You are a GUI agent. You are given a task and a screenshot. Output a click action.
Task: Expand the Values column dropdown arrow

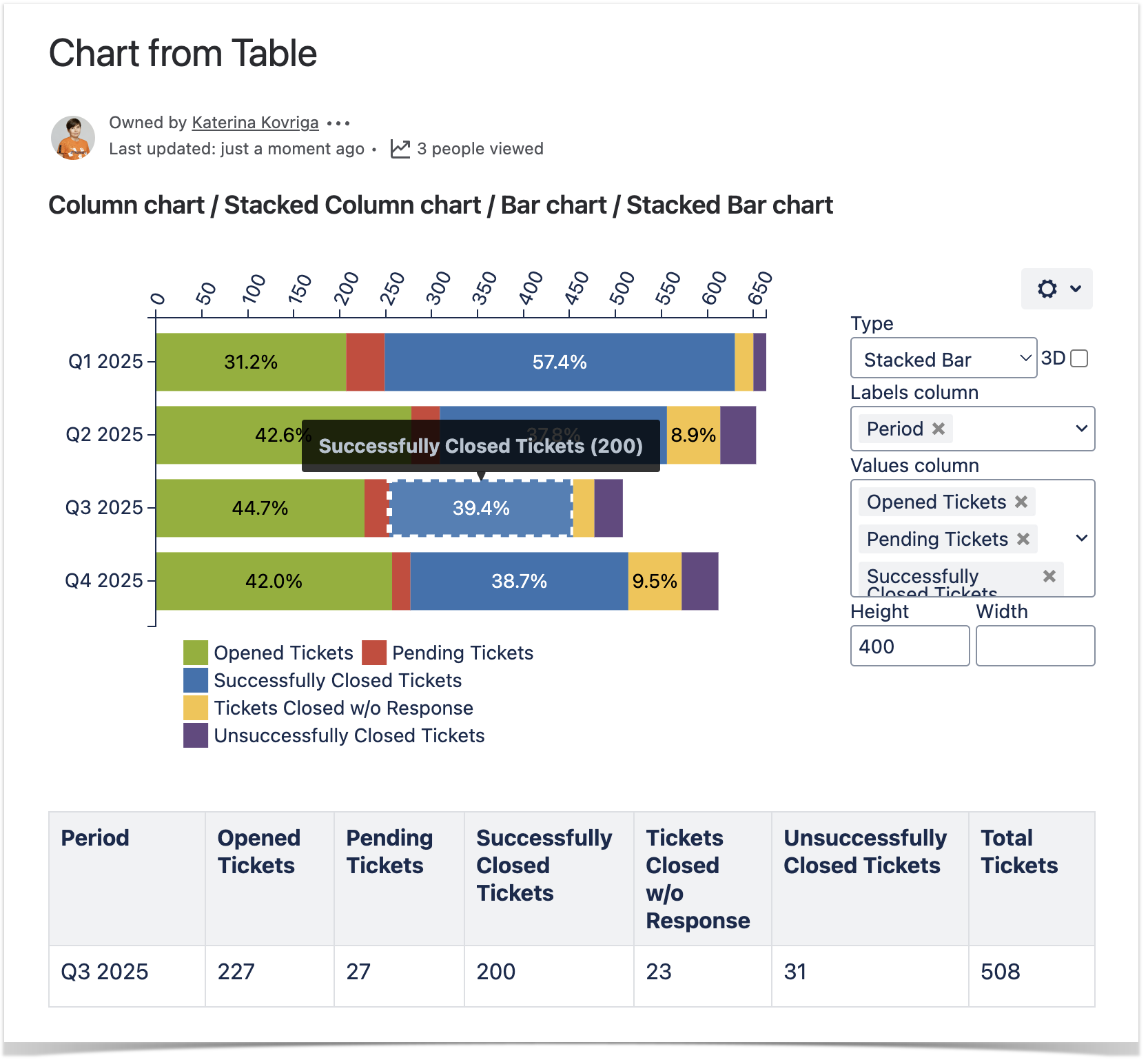(1081, 538)
